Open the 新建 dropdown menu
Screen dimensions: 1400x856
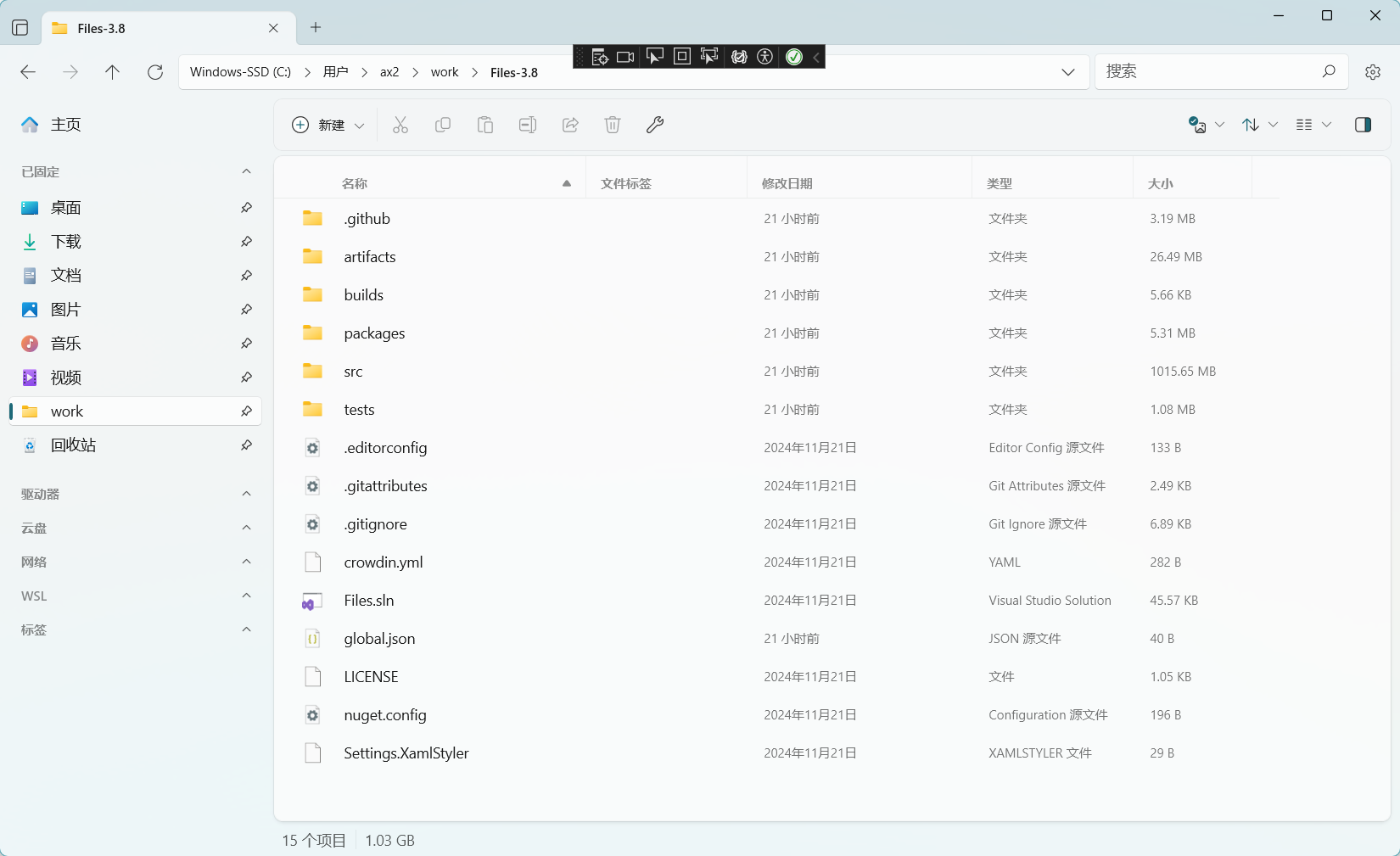pos(328,126)
